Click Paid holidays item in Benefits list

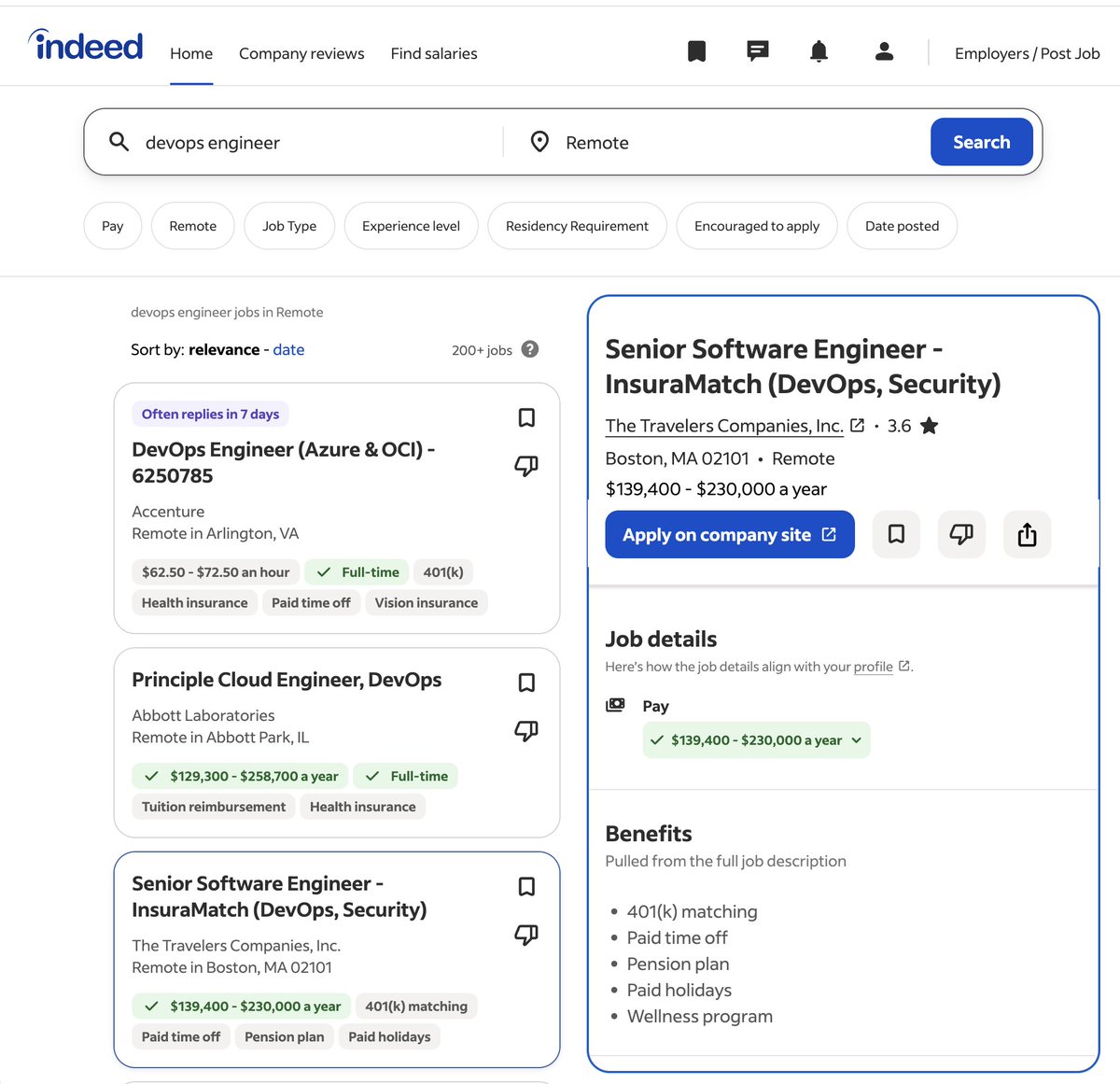tap(679, 990)
